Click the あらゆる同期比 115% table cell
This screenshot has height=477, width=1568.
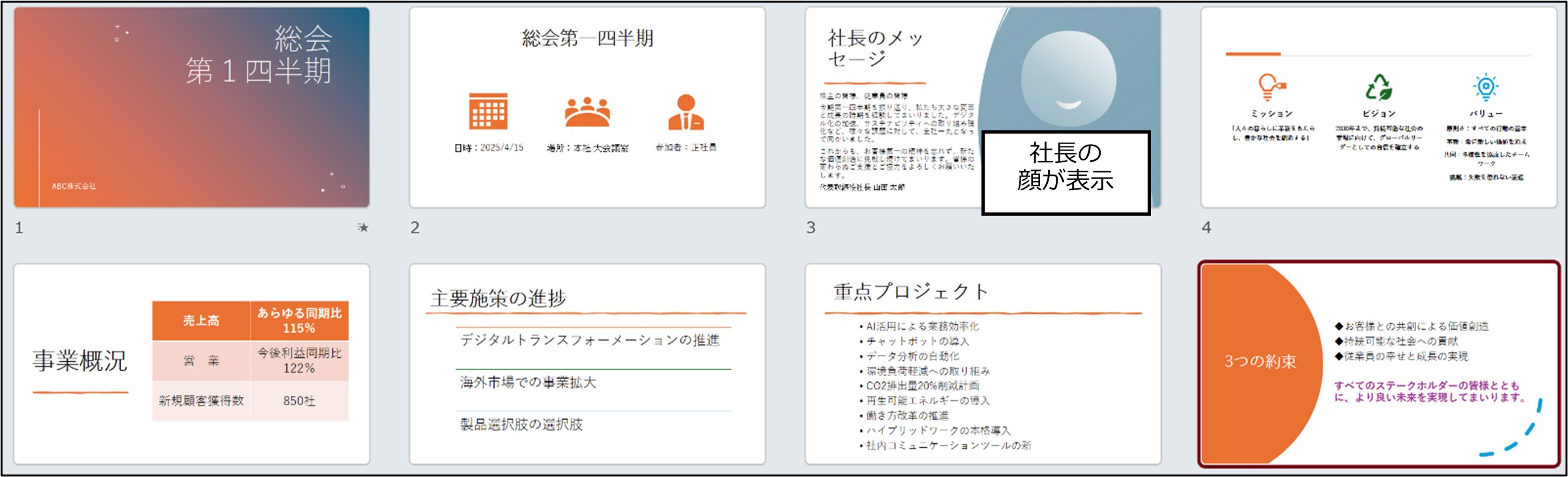click(x=299, y=321)
